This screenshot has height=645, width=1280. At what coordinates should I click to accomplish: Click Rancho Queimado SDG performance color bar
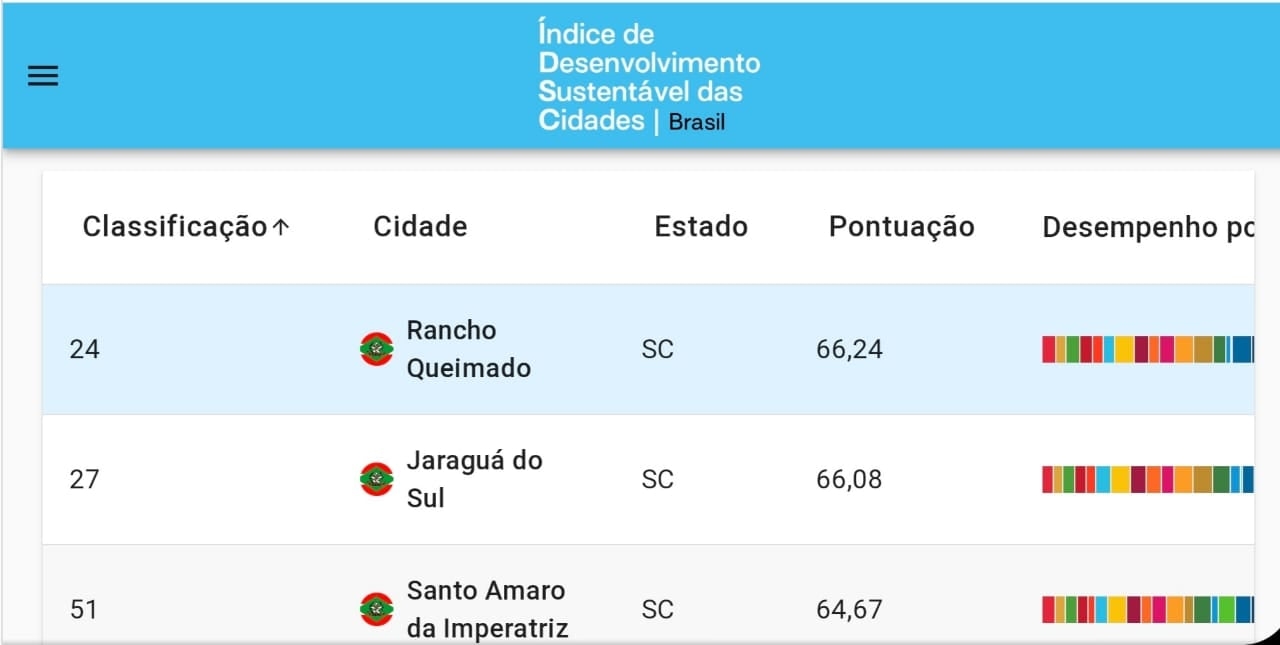click(1147, 349)
